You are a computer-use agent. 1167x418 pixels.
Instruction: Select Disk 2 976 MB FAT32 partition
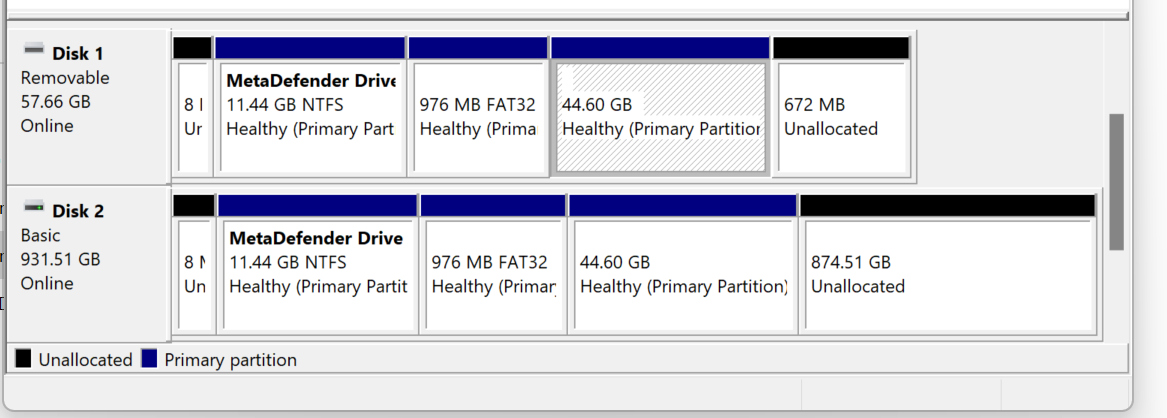point(493,264)
